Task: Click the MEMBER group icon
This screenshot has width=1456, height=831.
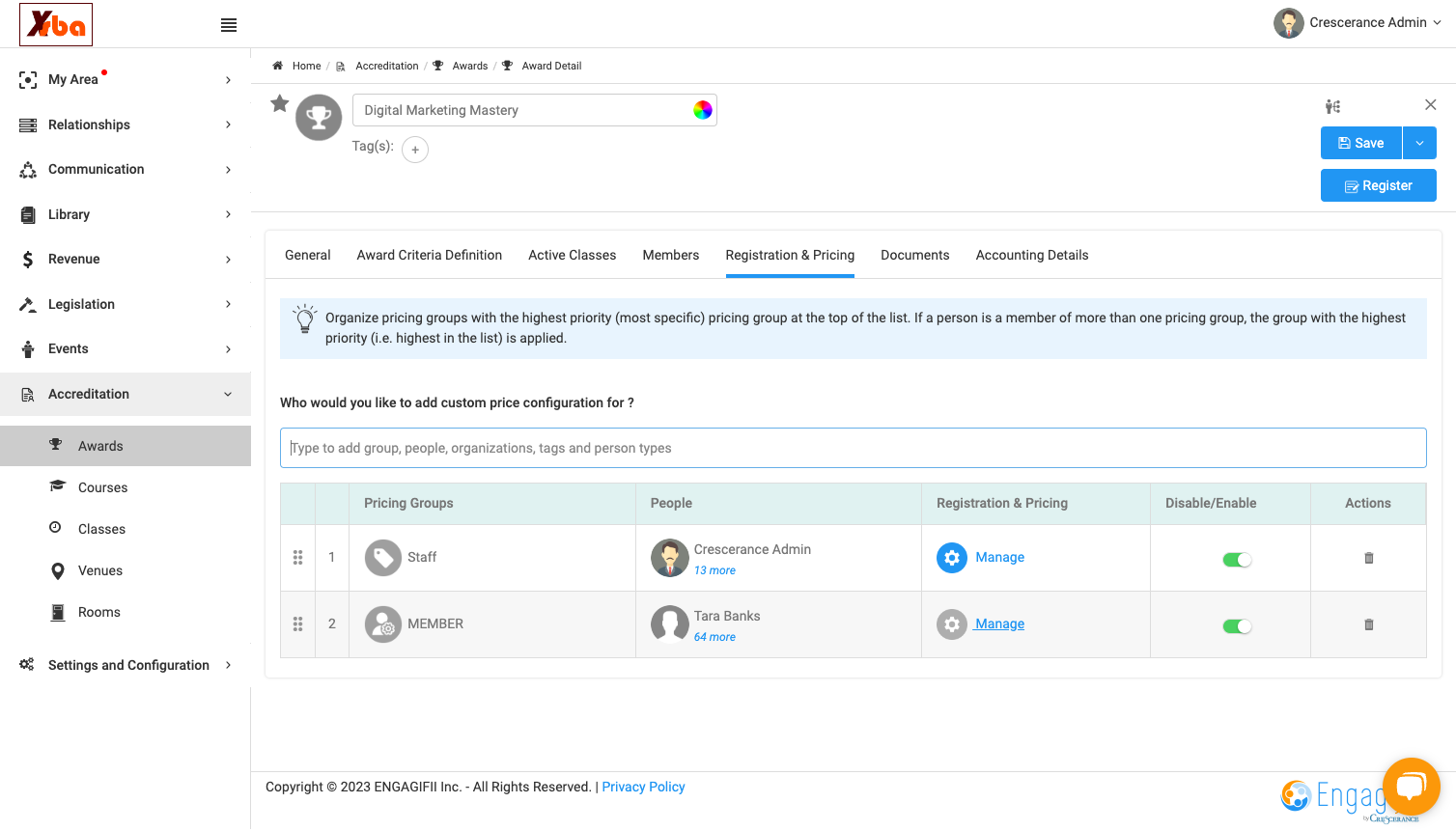Action: (383, 624)
